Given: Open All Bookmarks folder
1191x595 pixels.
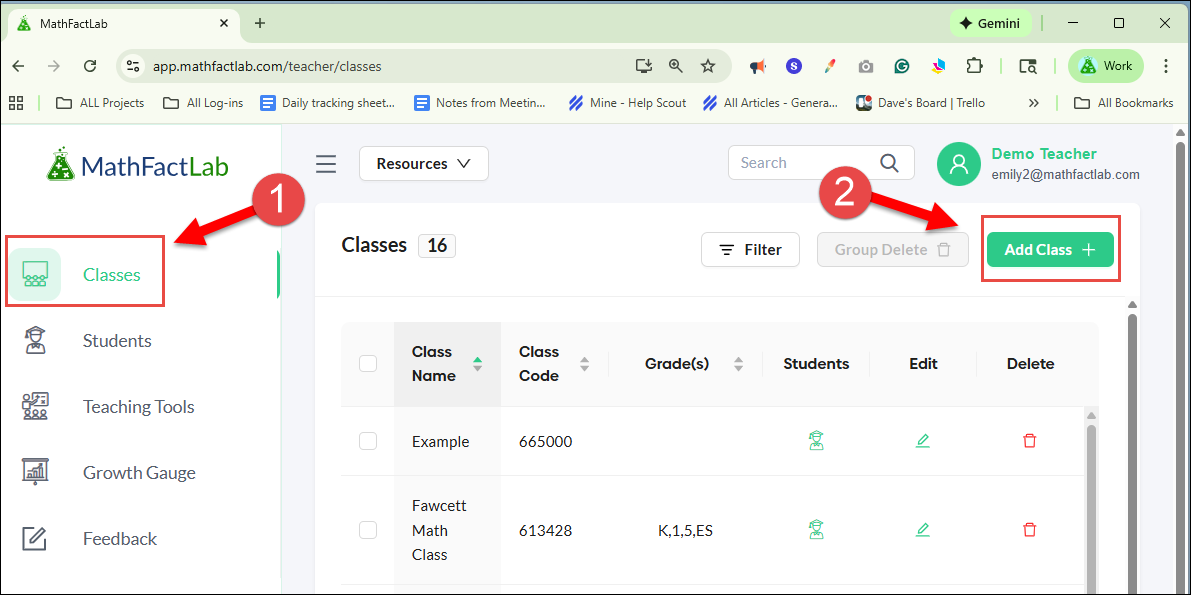Looking at the screenshot, I should [x=1123, y=103].
